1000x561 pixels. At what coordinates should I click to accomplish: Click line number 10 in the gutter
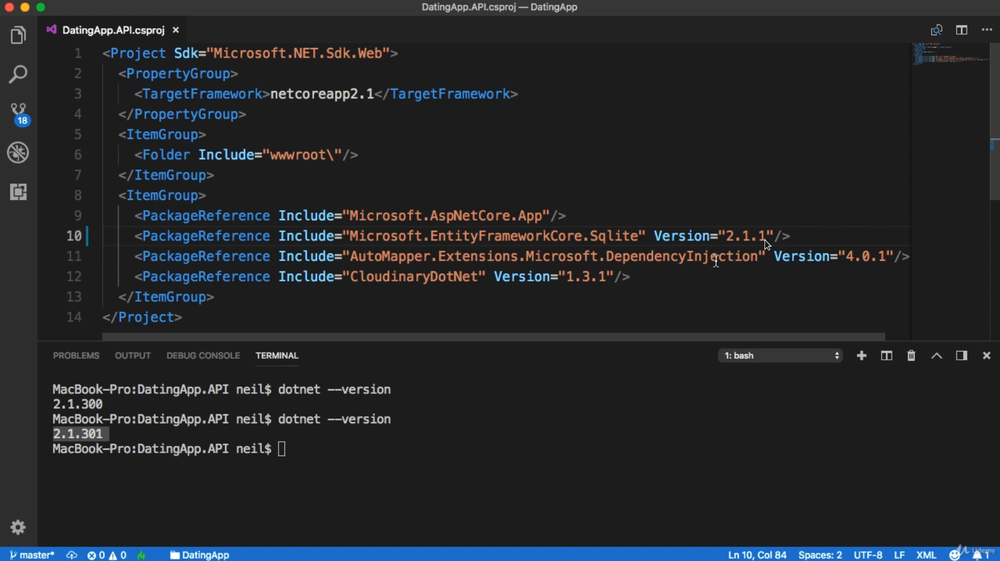click(74, 236)
